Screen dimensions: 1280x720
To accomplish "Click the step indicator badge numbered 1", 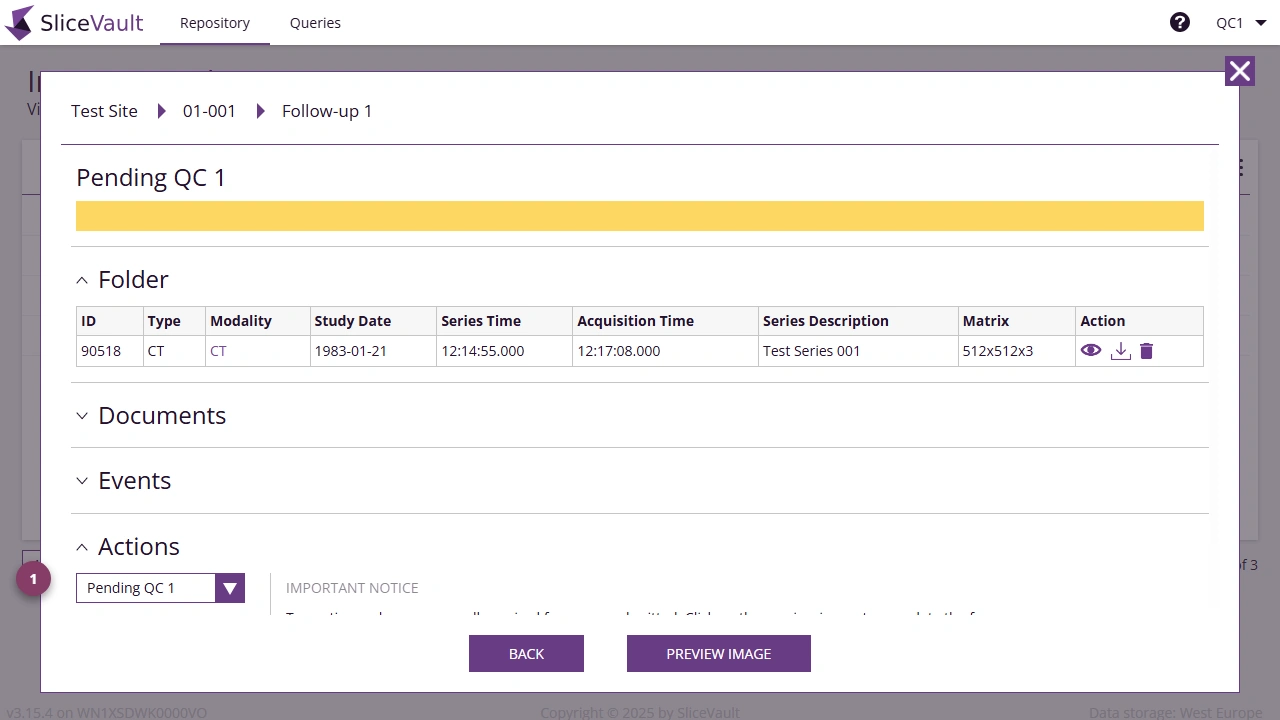I will click(x=33, y=579).
